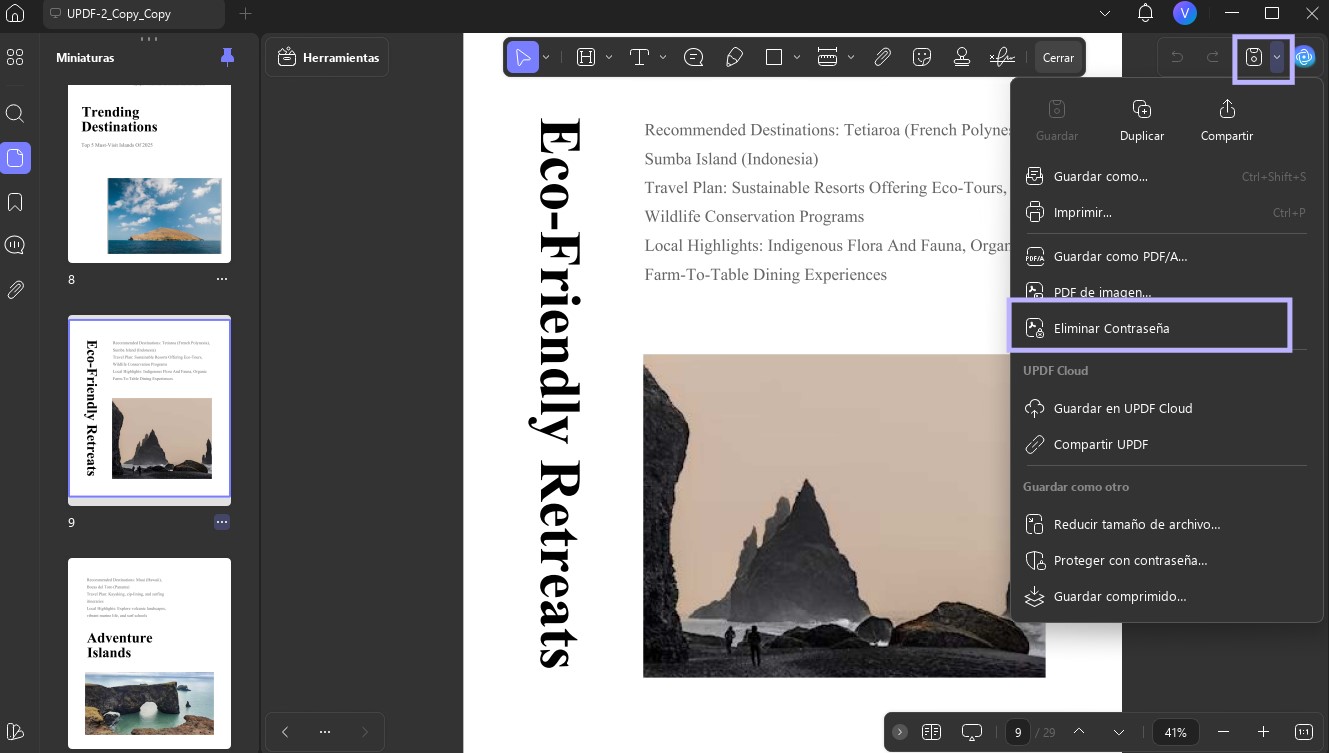The image size is (1329, 753).
Task: Click the page number input field
Action: pyautogui.click(x=1018, y=732)
